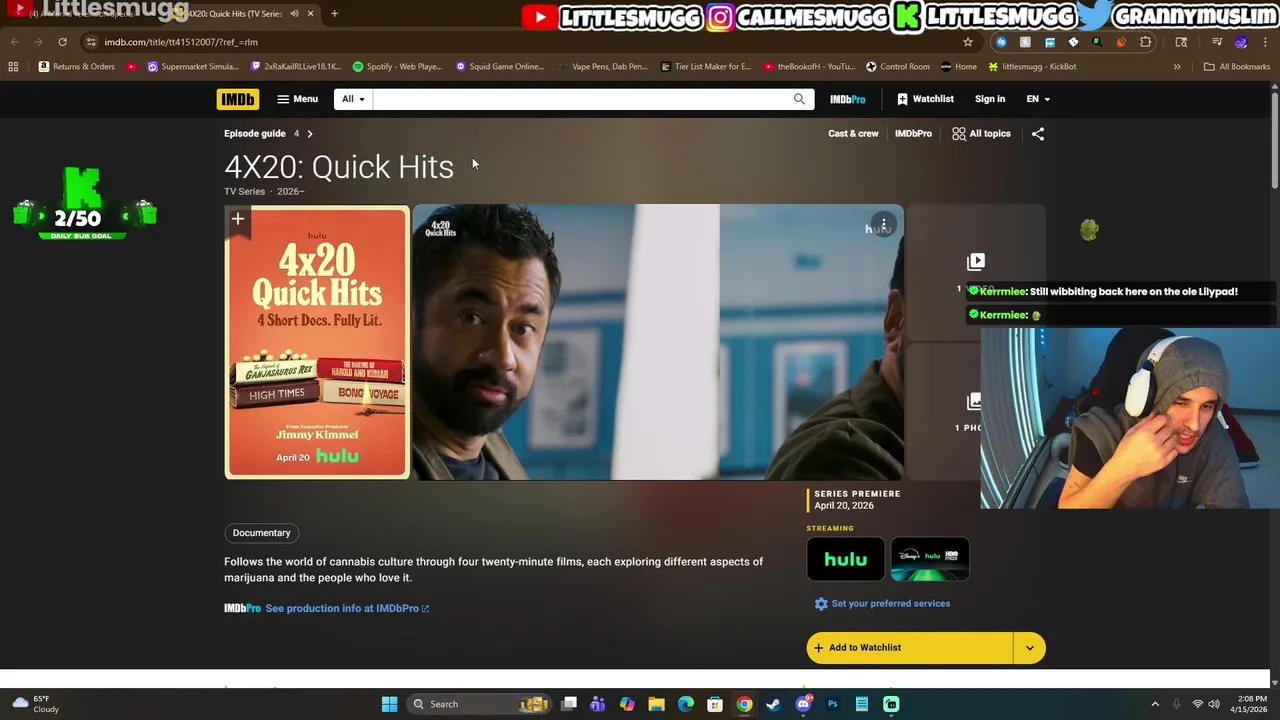1280x720 pixels.
Task: Open the Control Room bookmark
Action: pos(898,66)
